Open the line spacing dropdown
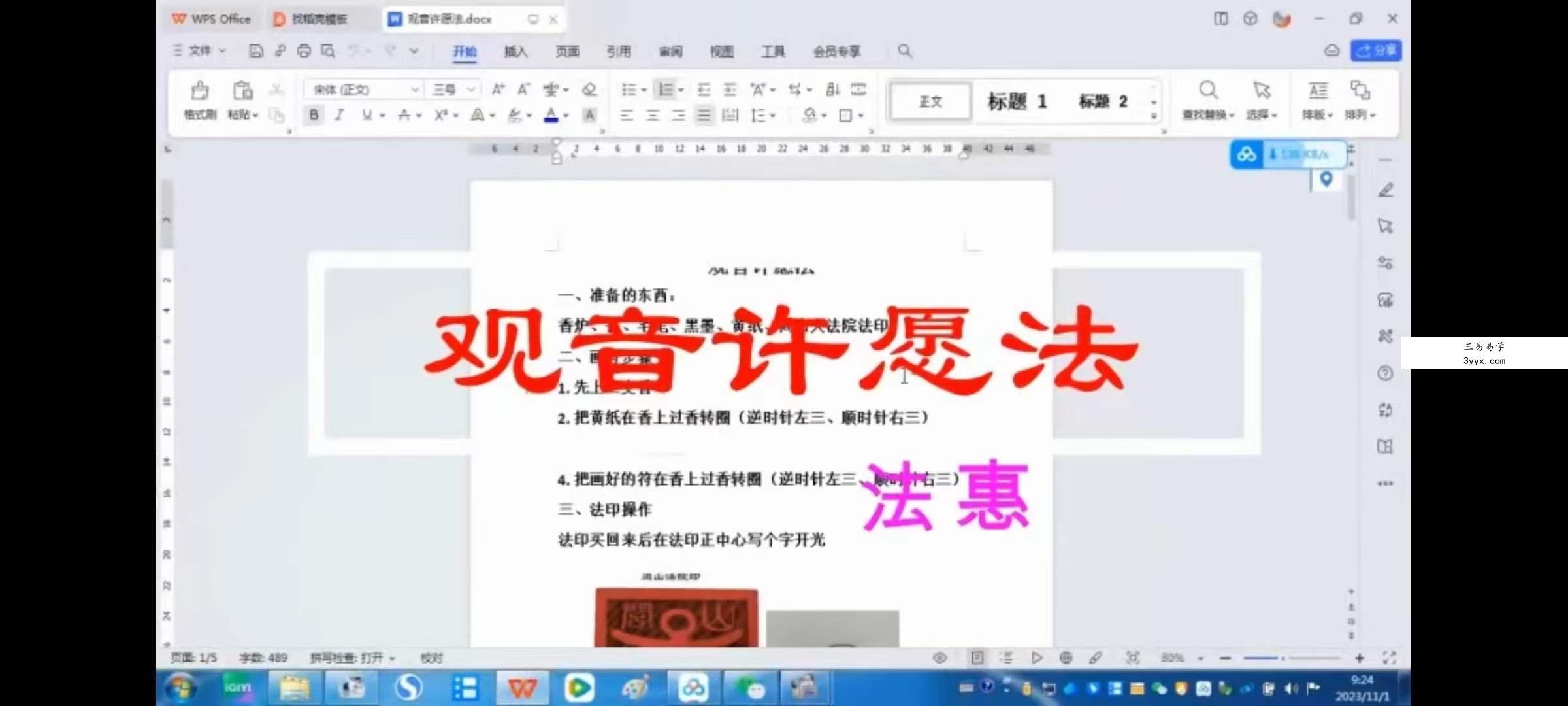This screenshot has height=706, width=1568. click(772, 116)
